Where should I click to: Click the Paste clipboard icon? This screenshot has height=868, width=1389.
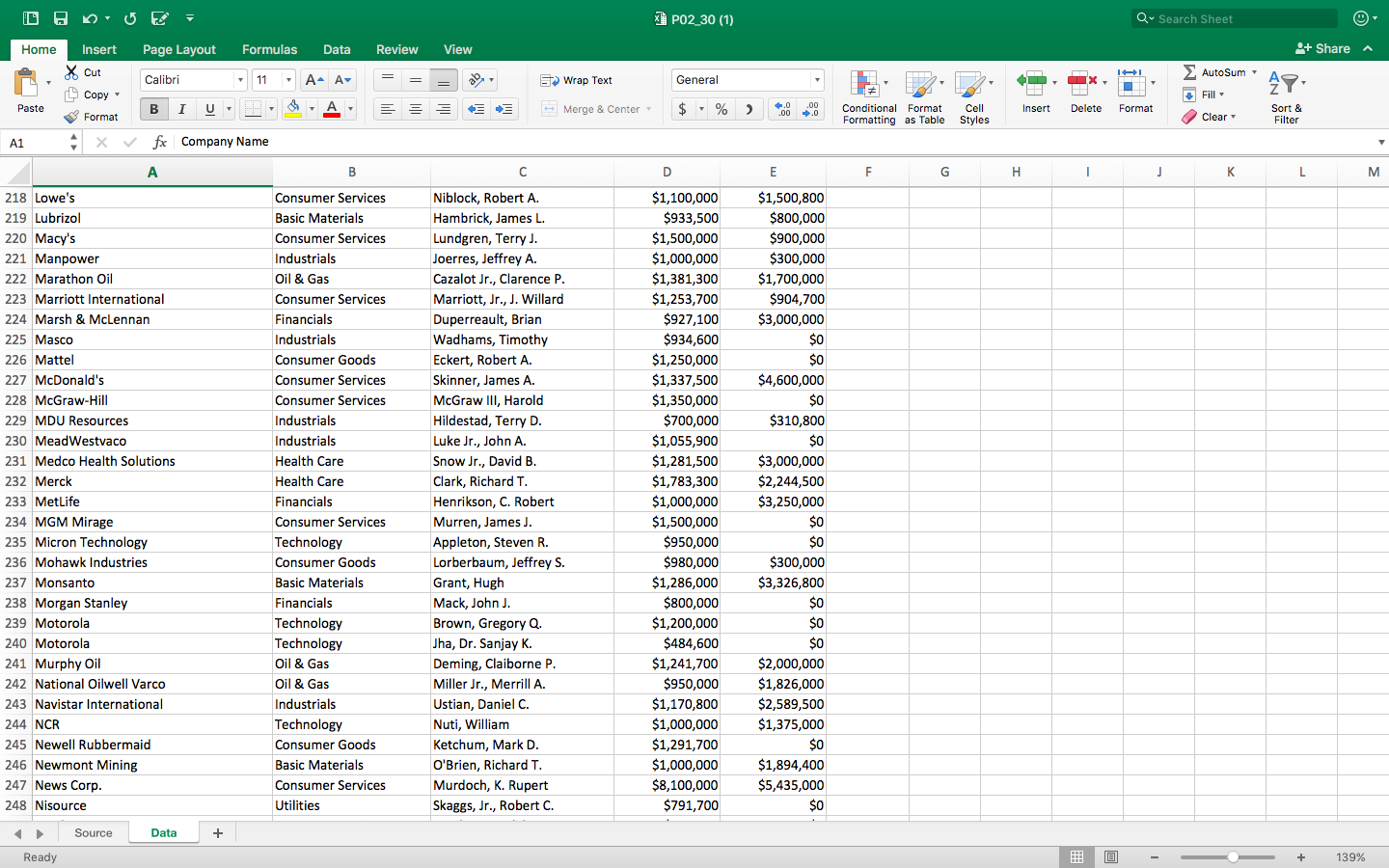pos(26,83)
